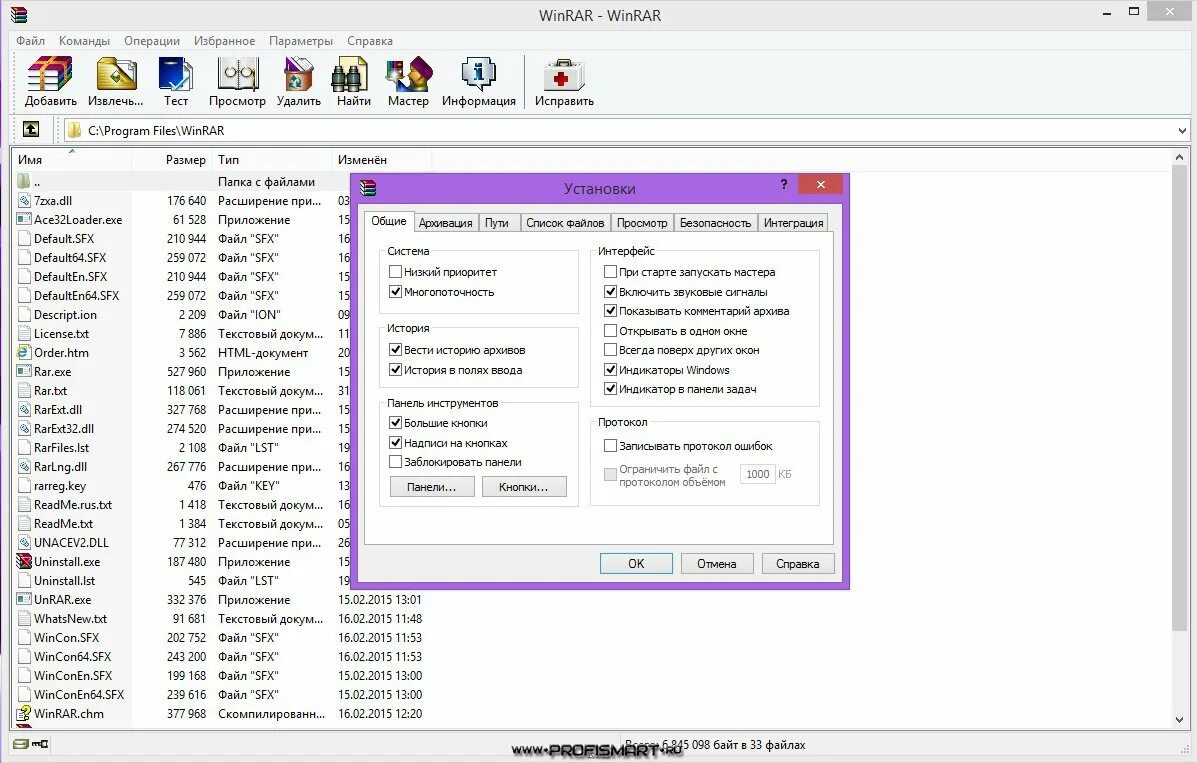1197x763 pixels.
Task: Switch to the Просмотр settings tab
Action: tap(642, 223)
